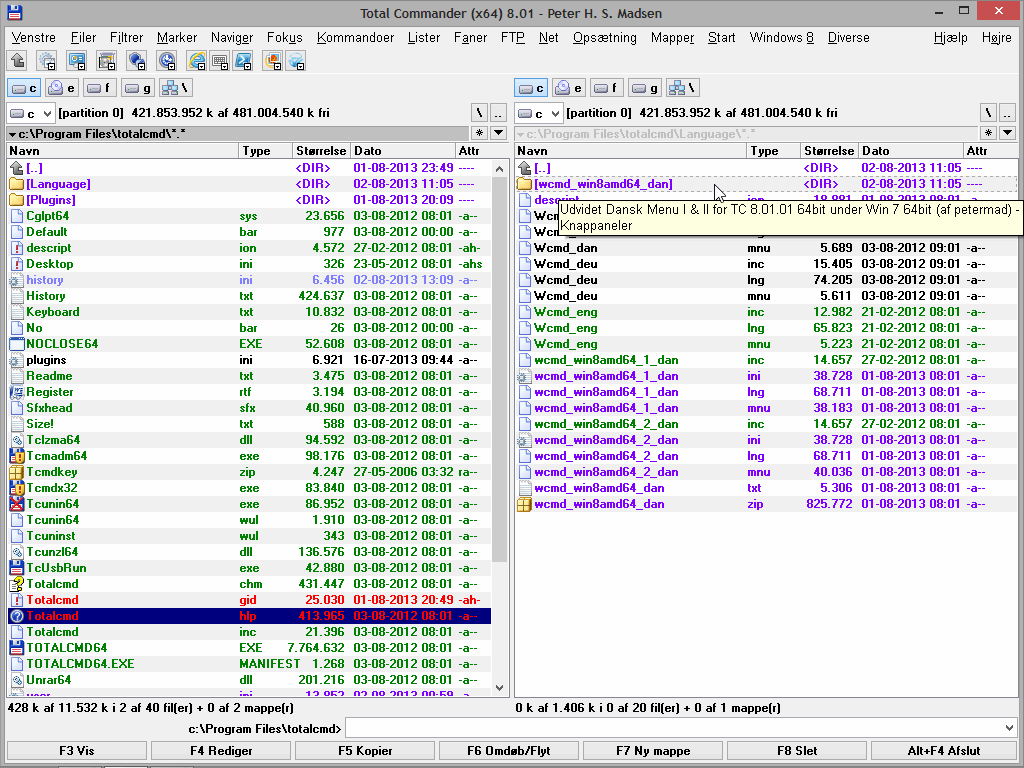This screenshot has height=768, width=1024.
Task: Click triangle before left path c:\Program Files\totalcmd
Action: click(x=12, y=134)
